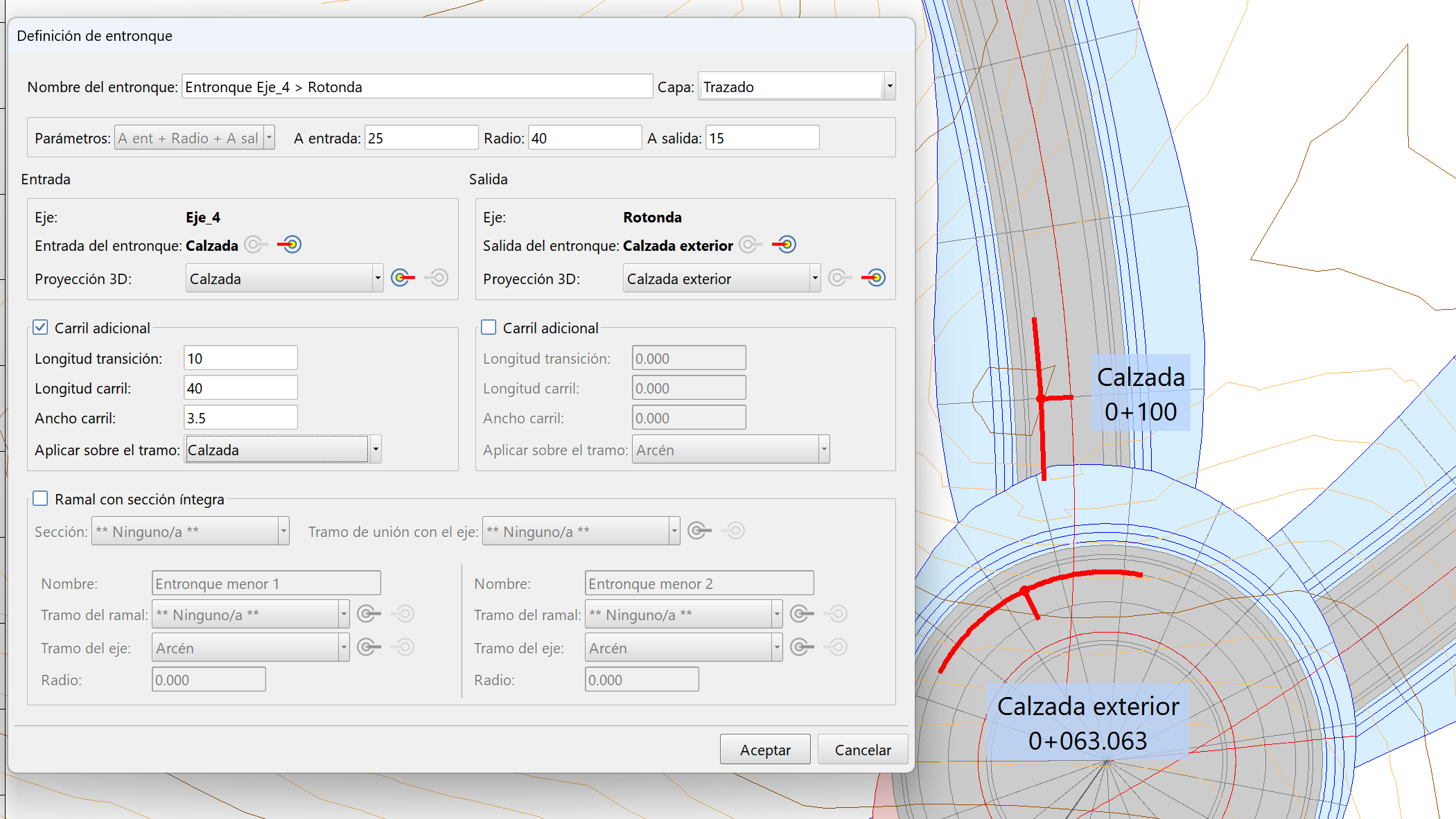This screenshot has width=1456, height=819.
Task: Click red target icon beside Salida del entronque
Action: (784, 245)
